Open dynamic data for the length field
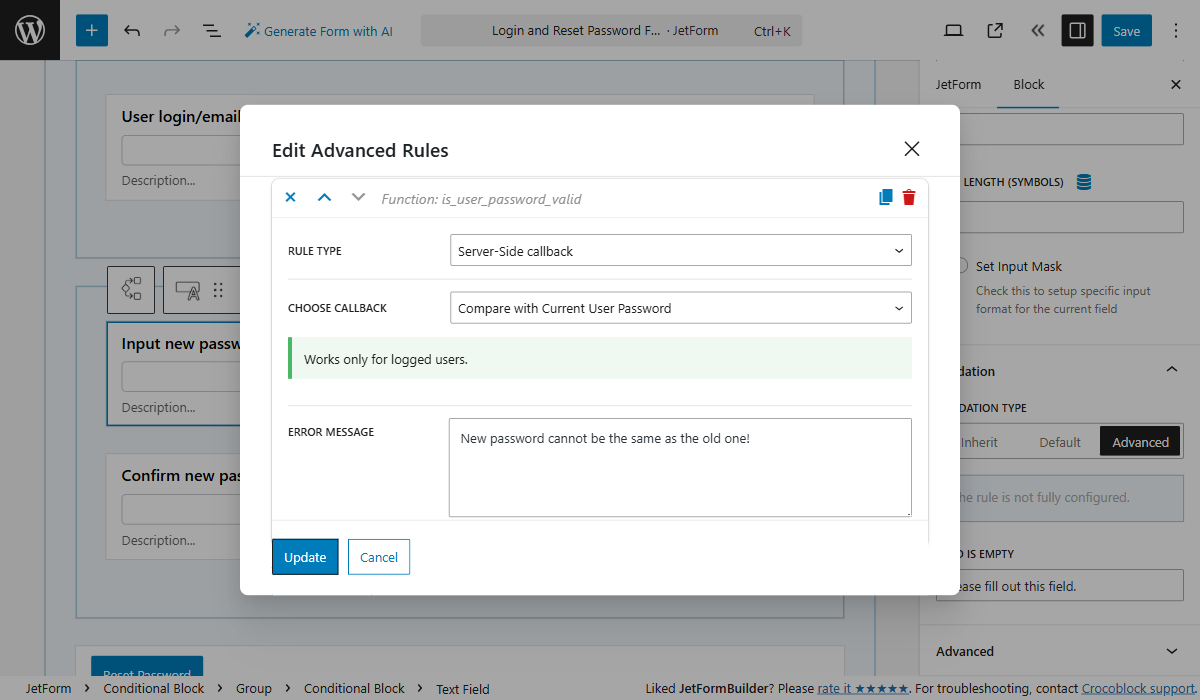The width and height of the screenshot is (1200, 700). [x=1083, y=181]
